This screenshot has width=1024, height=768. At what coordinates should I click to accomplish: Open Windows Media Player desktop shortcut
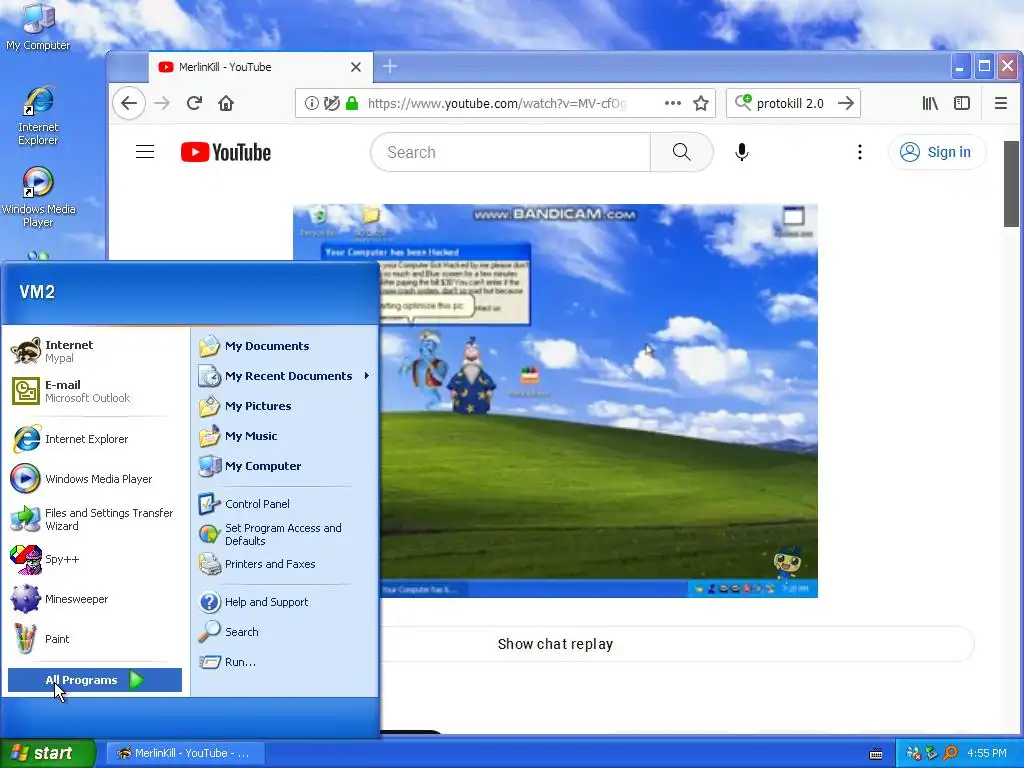click(x=38, y=197)
